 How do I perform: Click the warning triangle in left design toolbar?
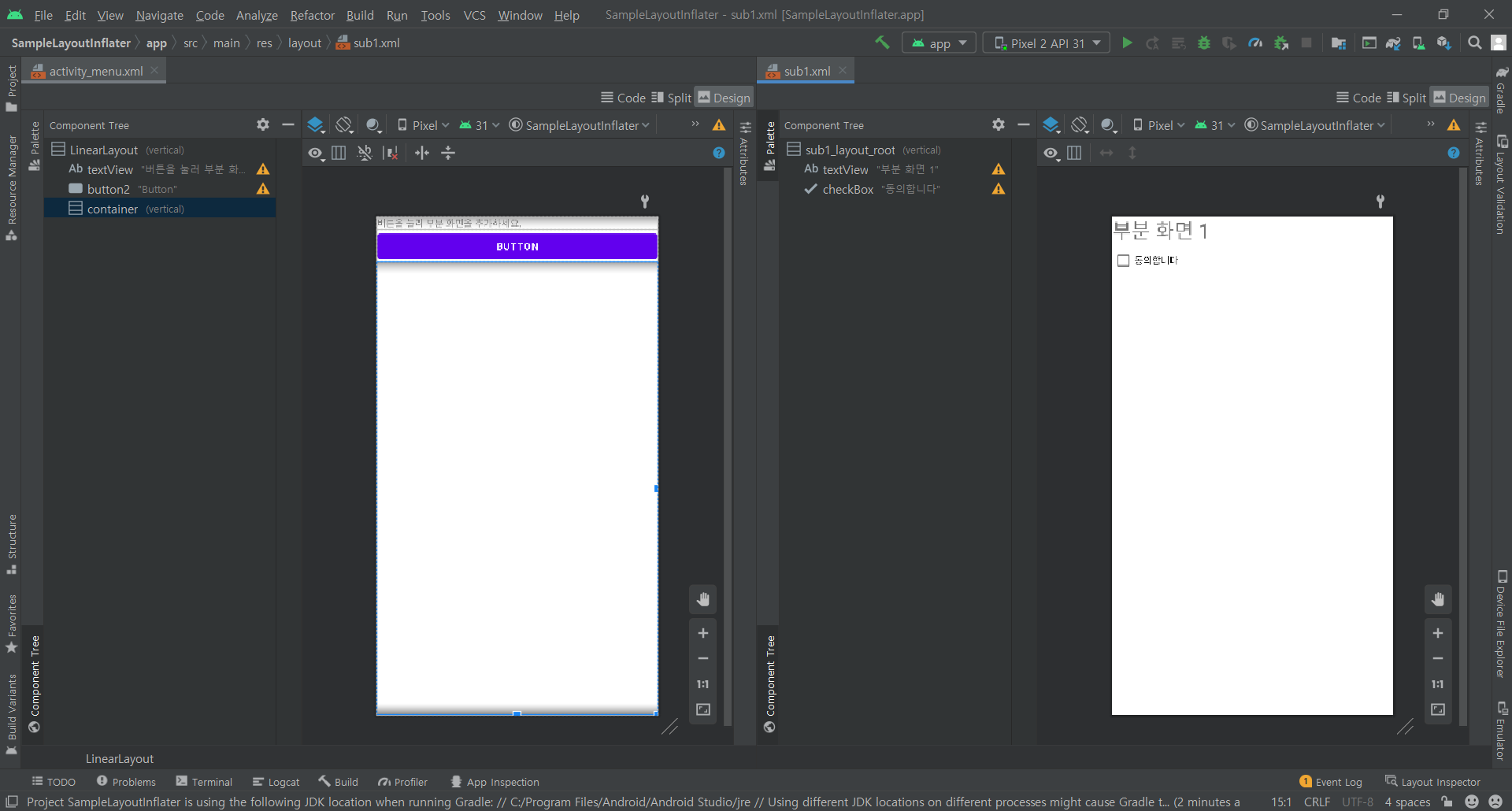pyautogui.click(x=719, y=124)
